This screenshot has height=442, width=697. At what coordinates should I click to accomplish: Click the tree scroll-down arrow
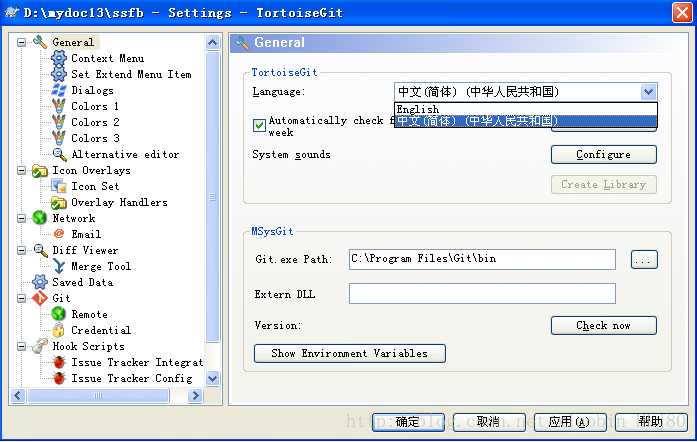pos(213,378)
